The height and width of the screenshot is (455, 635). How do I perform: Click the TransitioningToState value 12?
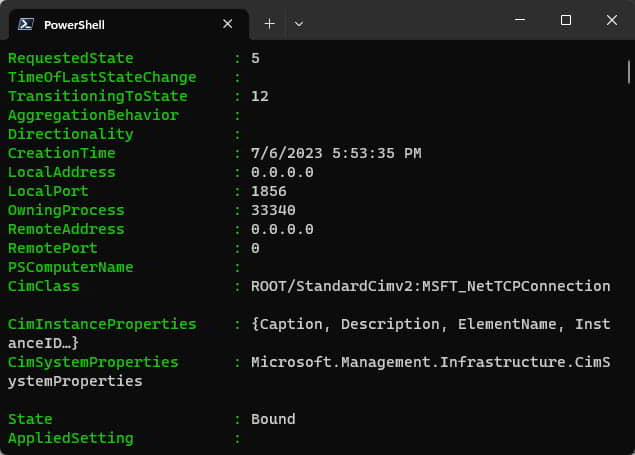point(260,96)
